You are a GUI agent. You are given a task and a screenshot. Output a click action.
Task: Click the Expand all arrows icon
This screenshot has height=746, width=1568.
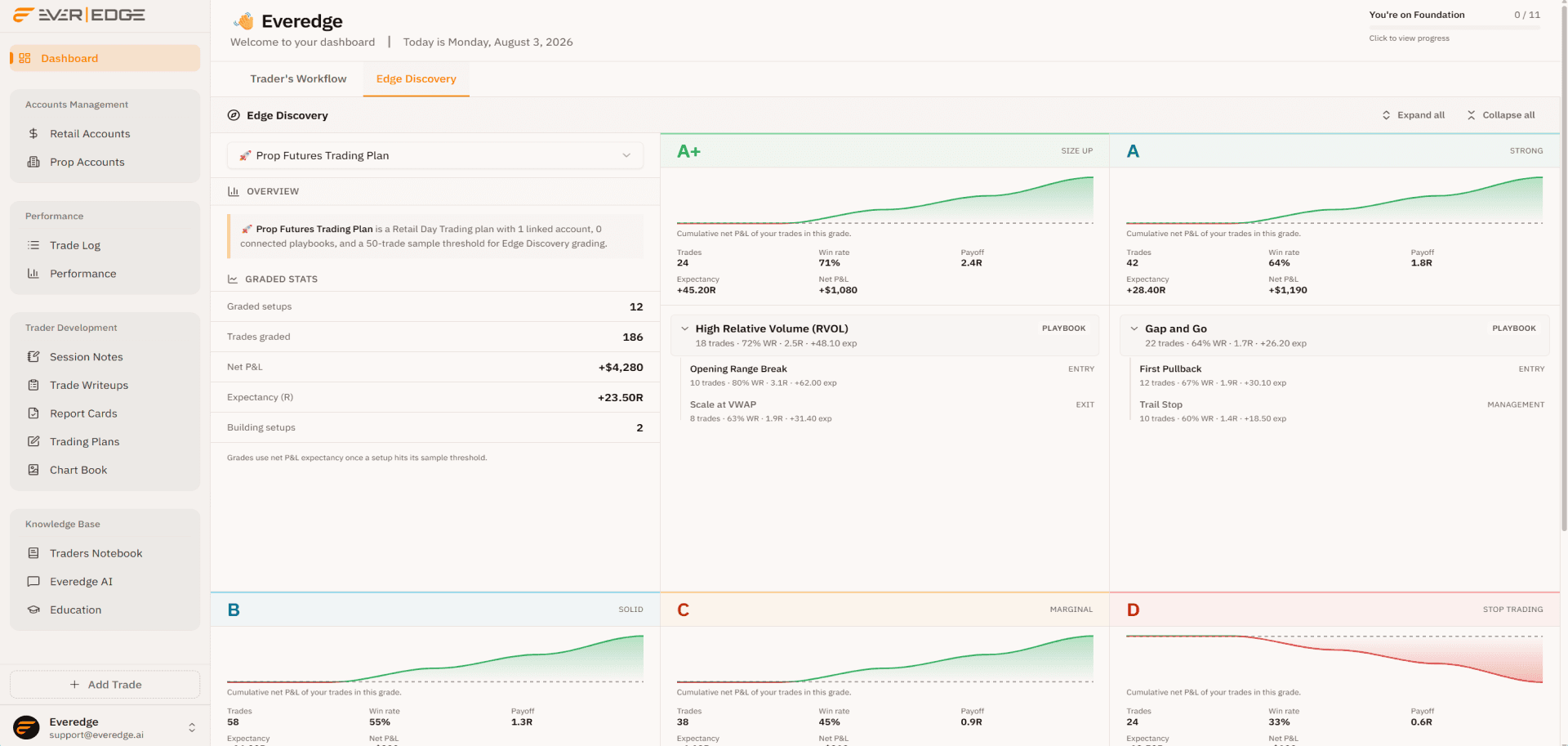coord(1386,115)
